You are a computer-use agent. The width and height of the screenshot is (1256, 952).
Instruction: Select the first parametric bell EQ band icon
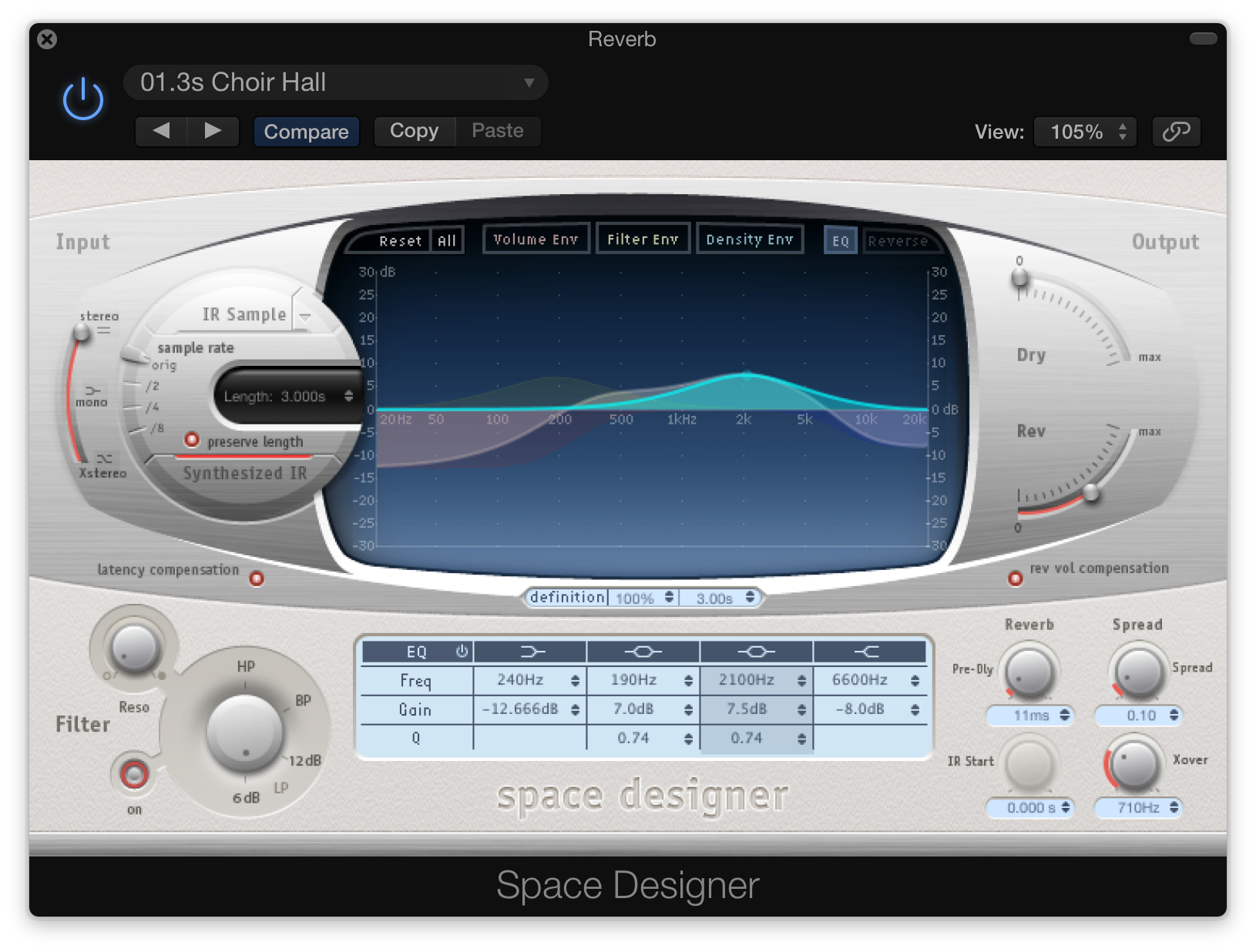[x=643, y=651]
